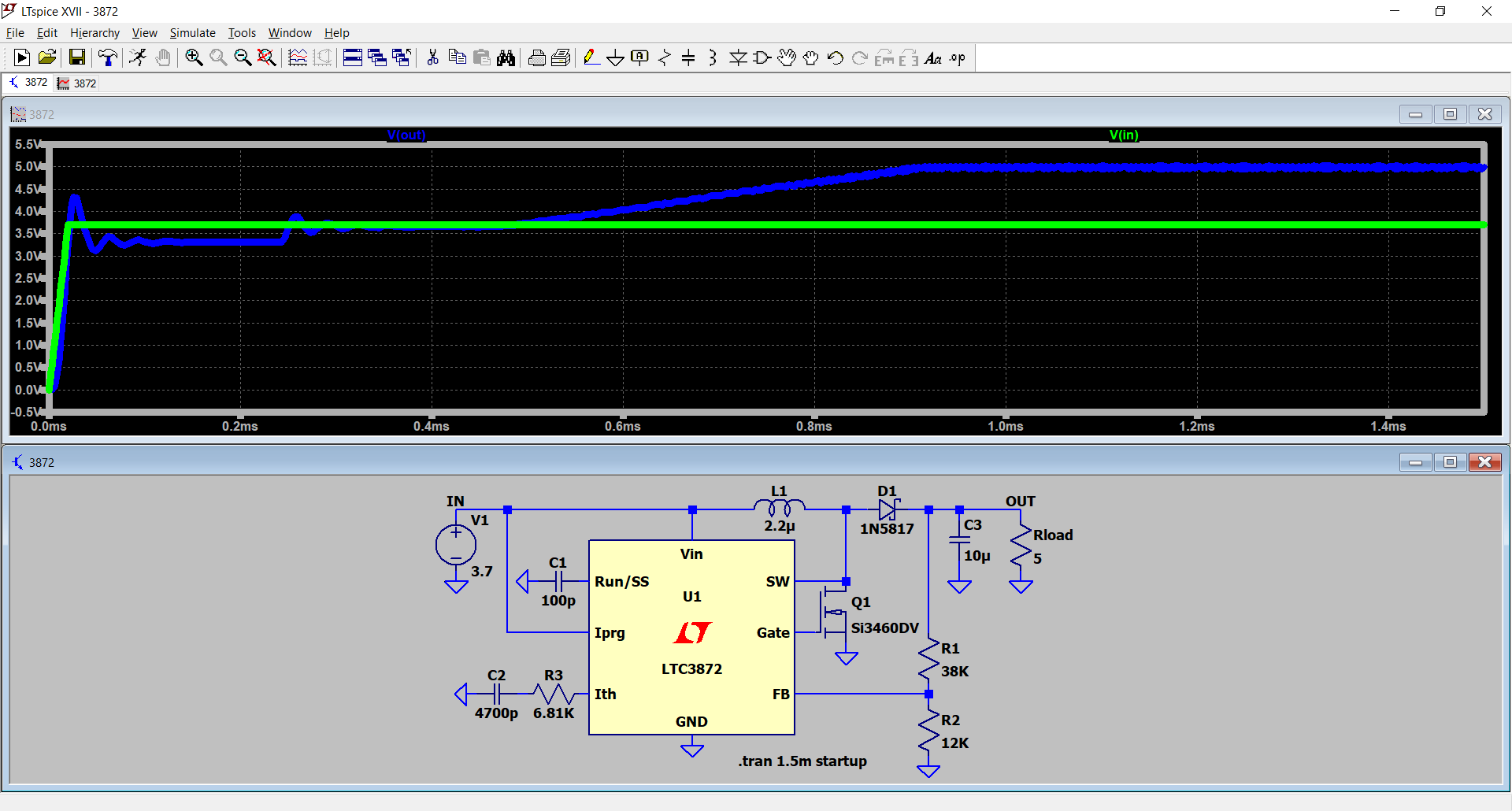Switch to the 3872 waveform tab
This screenshot has height=811, width=1512.
[77, 83]
